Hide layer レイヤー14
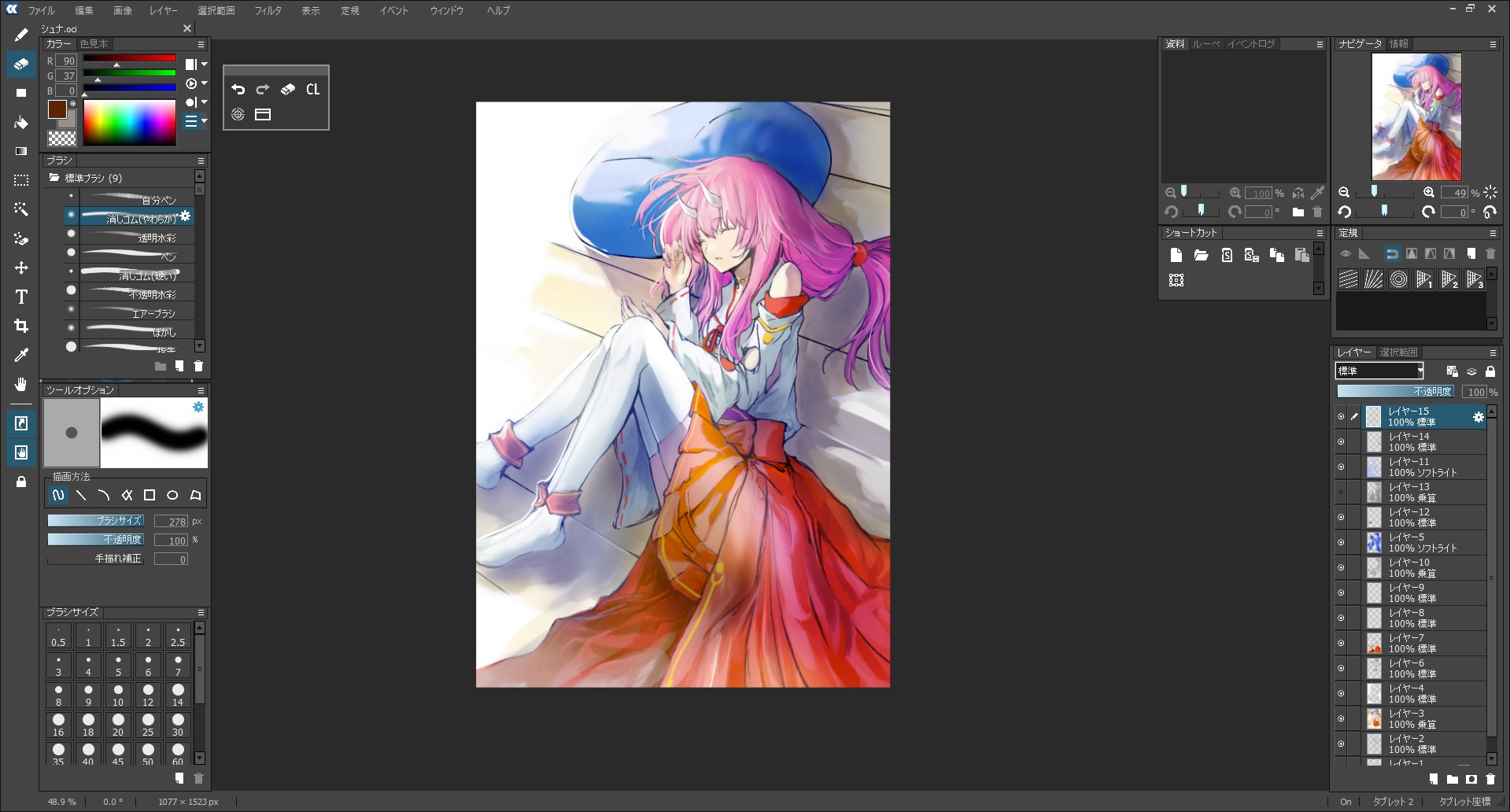This screenshot has width=1510, height=812. [x=1341, y=442]
